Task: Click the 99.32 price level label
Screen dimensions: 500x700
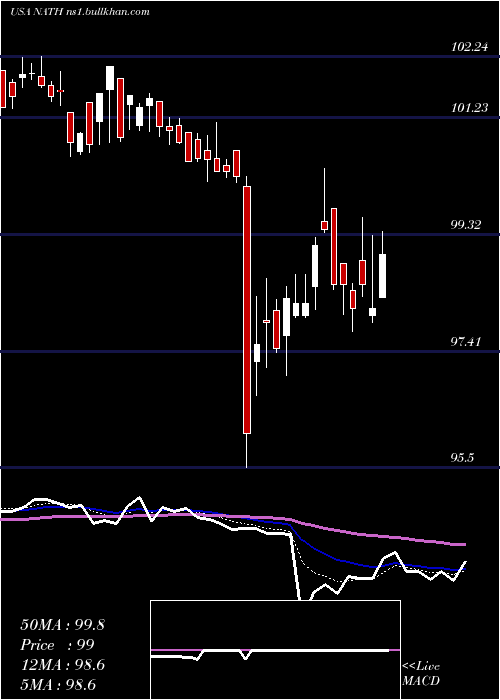Action: pyautogui.click(x=466, y=225)
